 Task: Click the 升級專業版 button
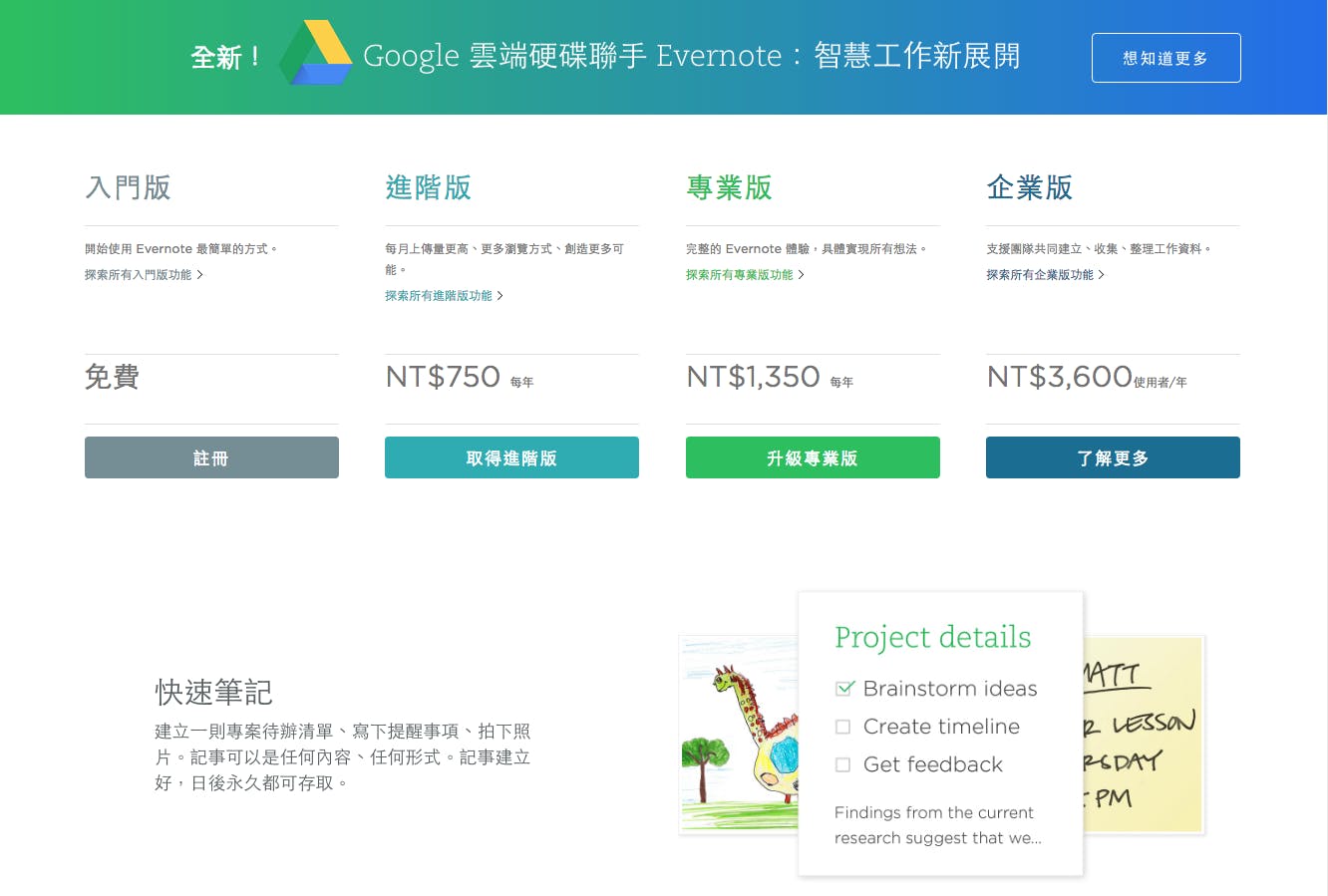coord(813,457)
